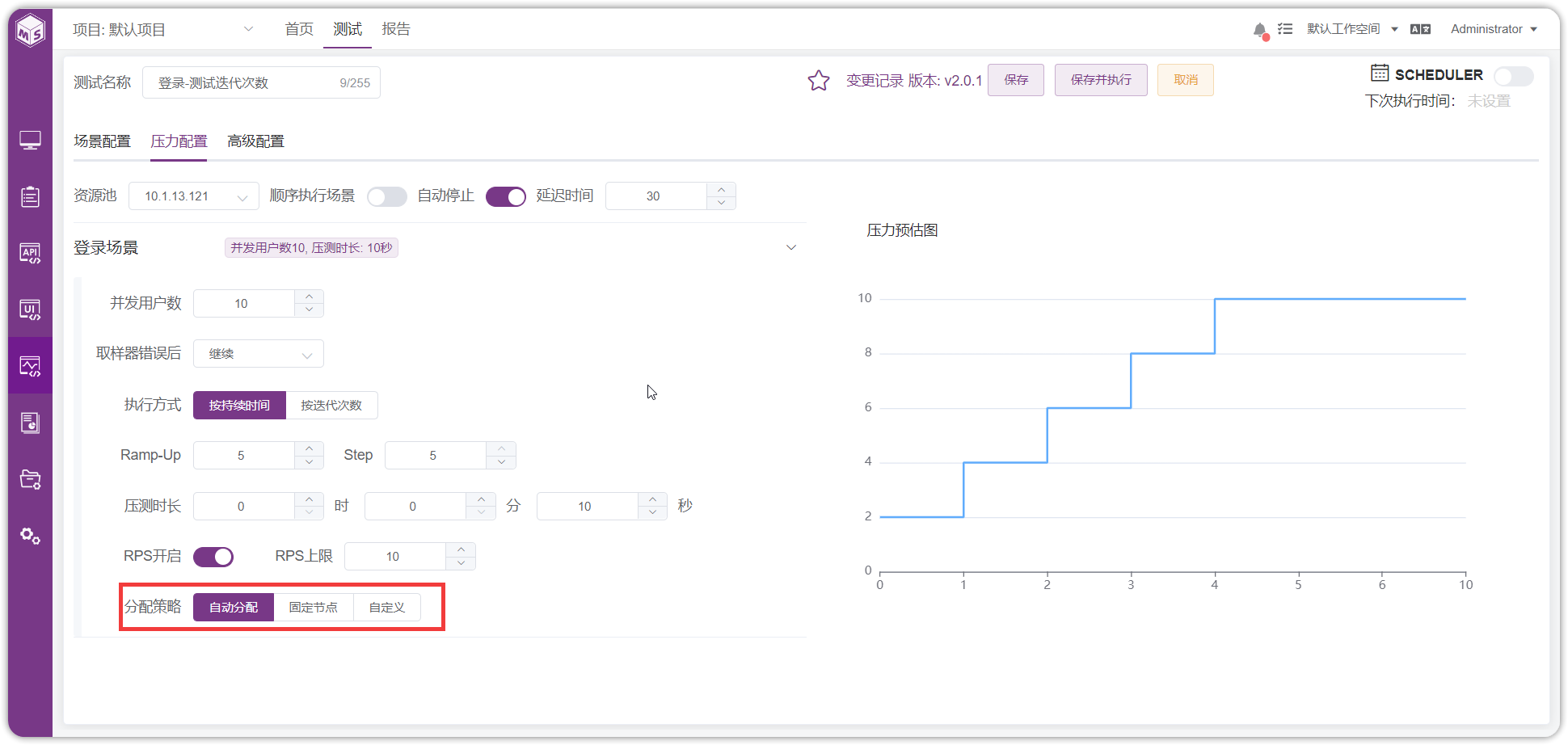Open 资源池 10.1.13.121 dropdown

click(x=194, y=196)
